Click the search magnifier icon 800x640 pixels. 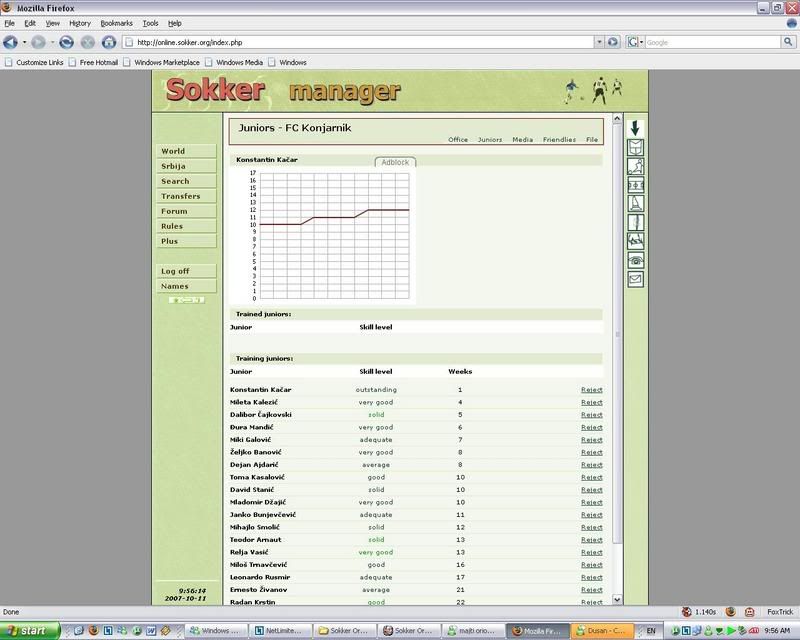coord(788,42)
